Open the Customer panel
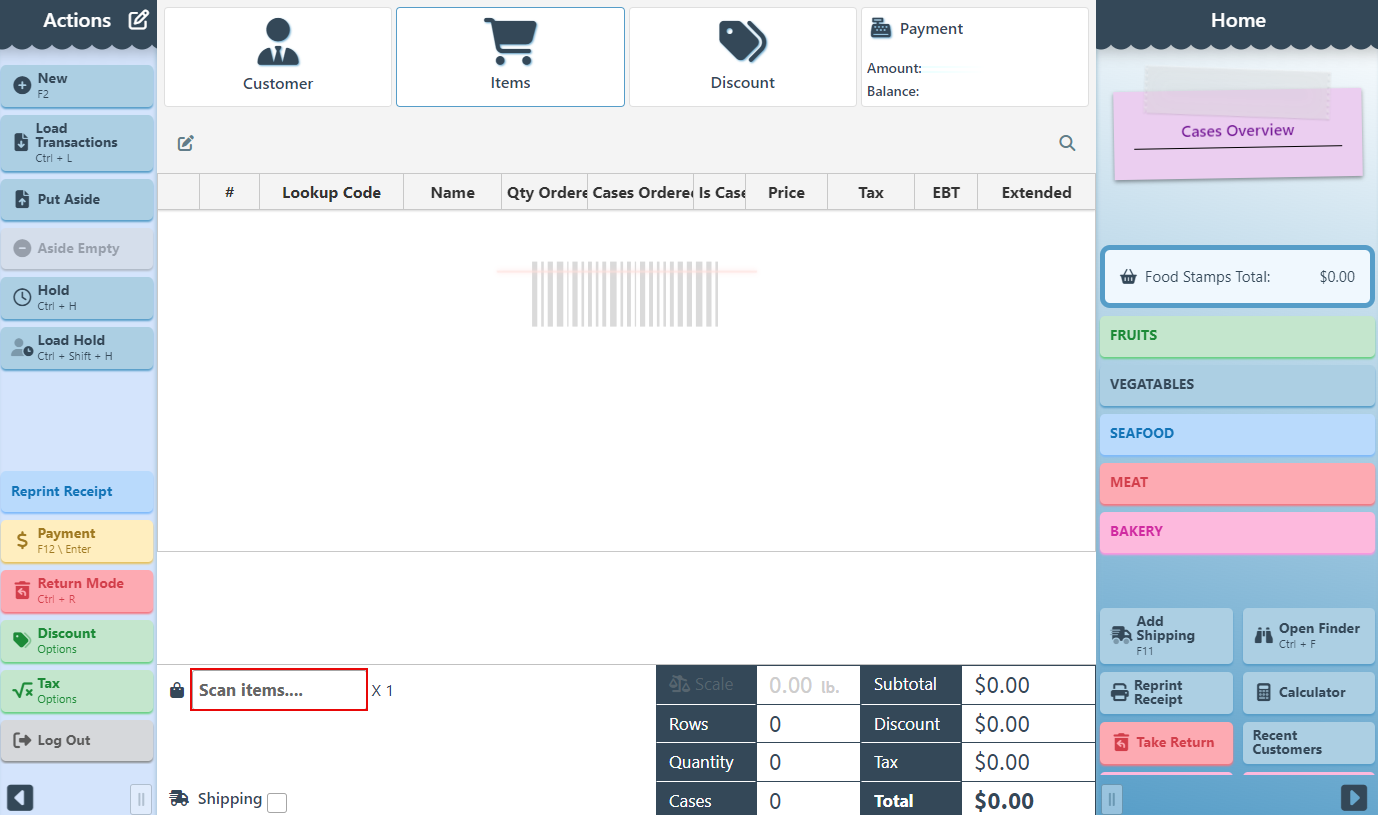Image resolution: width=1378 pixels, height=815 pixels. [278, 57]
